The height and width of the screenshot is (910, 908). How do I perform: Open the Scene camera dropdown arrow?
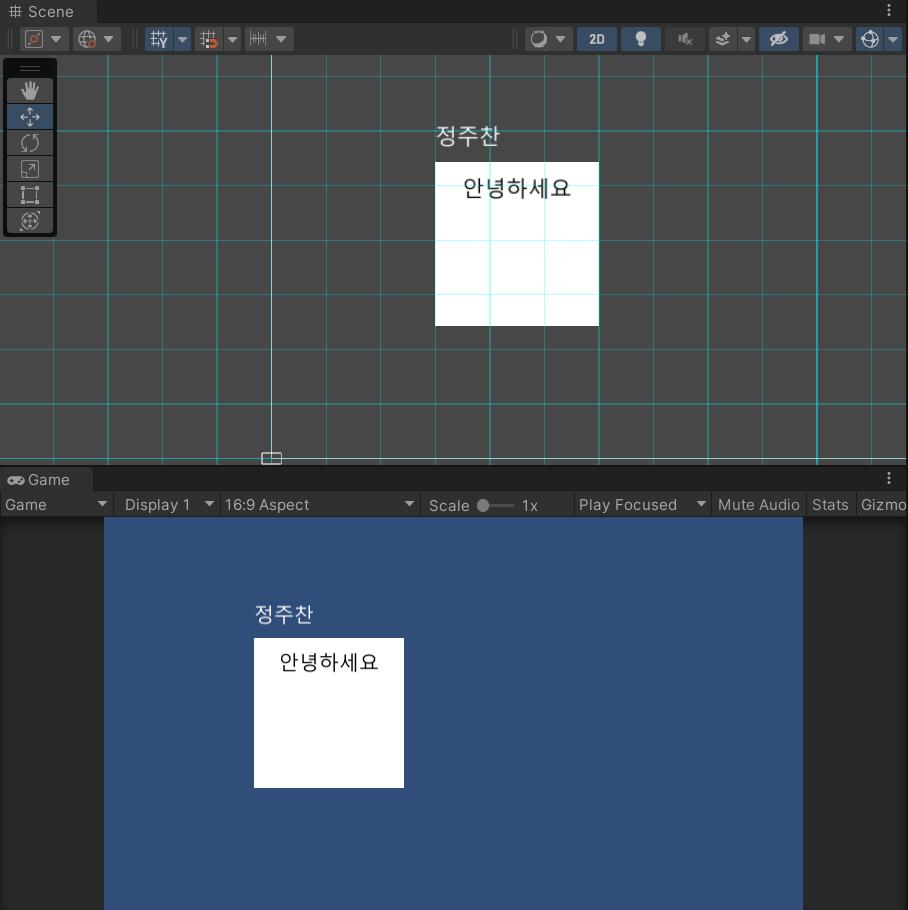coord(840,39)
